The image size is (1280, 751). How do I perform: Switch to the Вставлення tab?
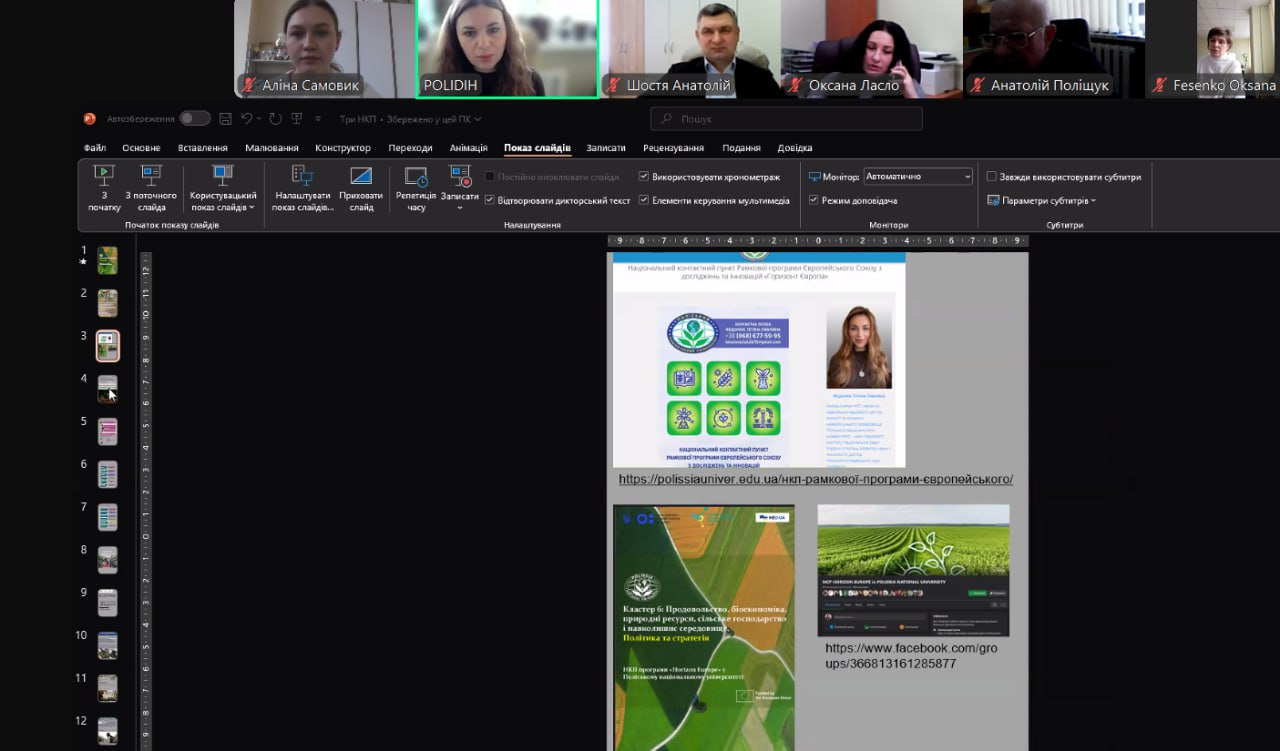pos(203,148)
